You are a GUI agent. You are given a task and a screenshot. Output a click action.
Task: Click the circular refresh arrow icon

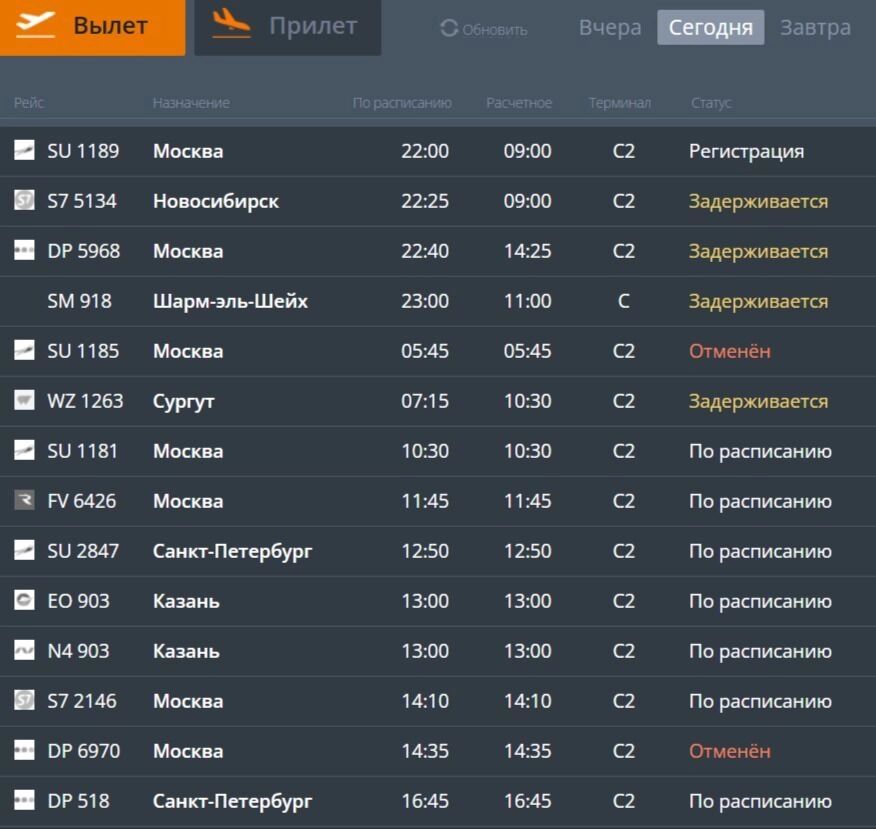coord(449,28)
